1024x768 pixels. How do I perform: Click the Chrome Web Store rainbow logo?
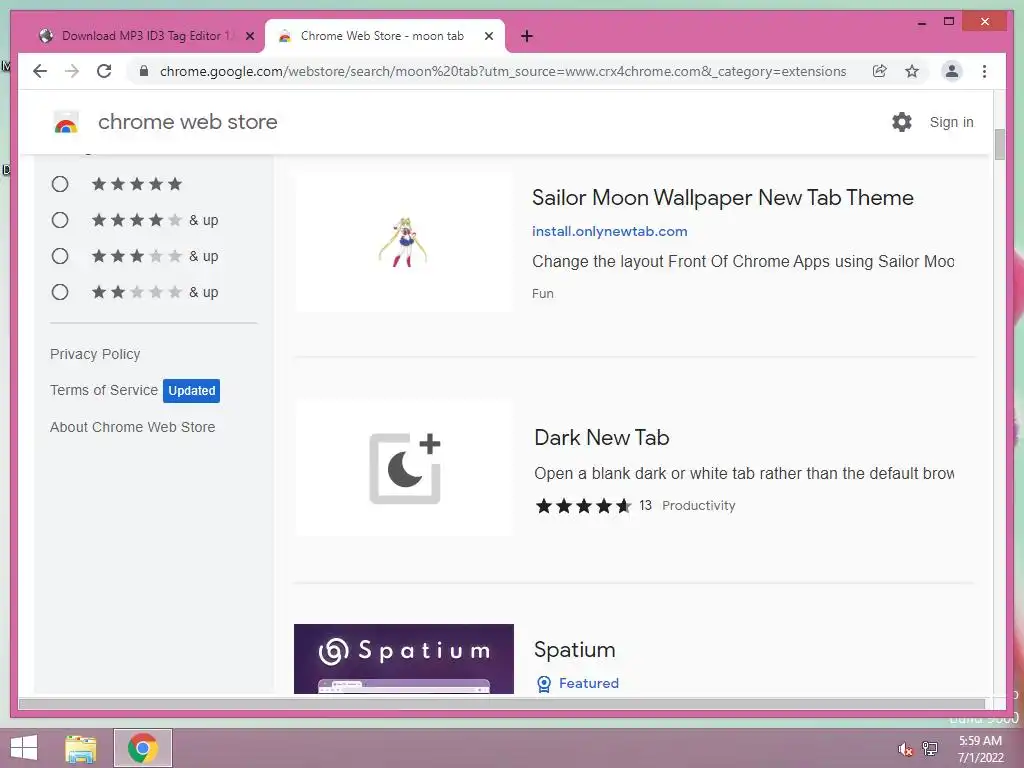[65, 122]
